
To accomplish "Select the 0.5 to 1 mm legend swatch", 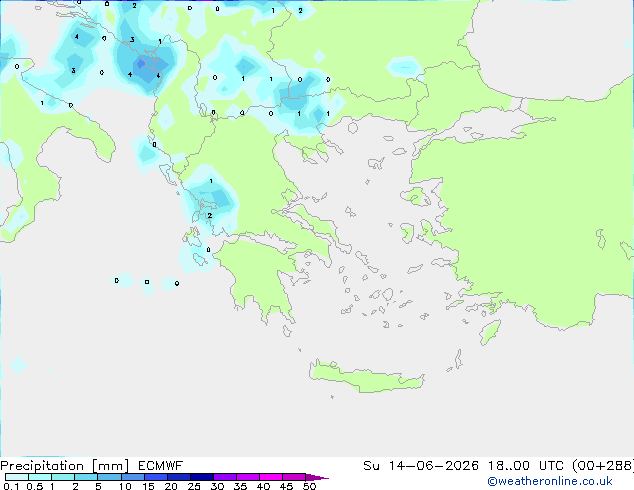I will click(40, 477).
